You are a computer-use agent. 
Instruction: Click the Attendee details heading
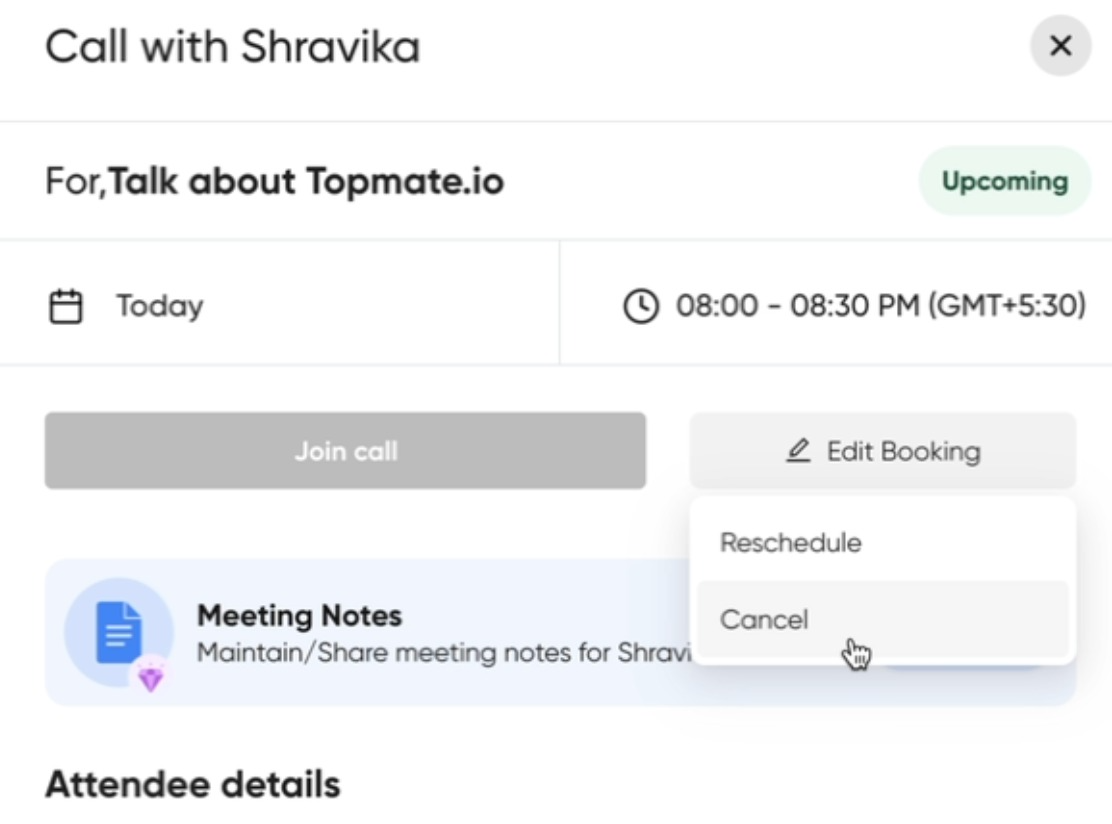pos(193,784)
